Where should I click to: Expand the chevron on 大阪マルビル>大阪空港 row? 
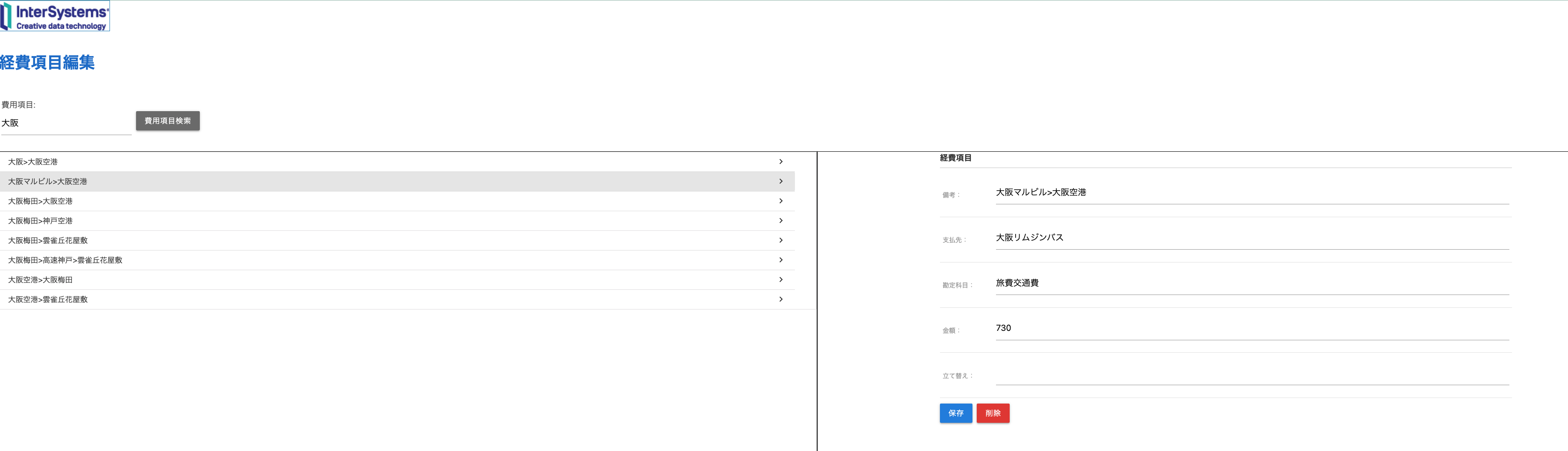click(x=780, y=181)
